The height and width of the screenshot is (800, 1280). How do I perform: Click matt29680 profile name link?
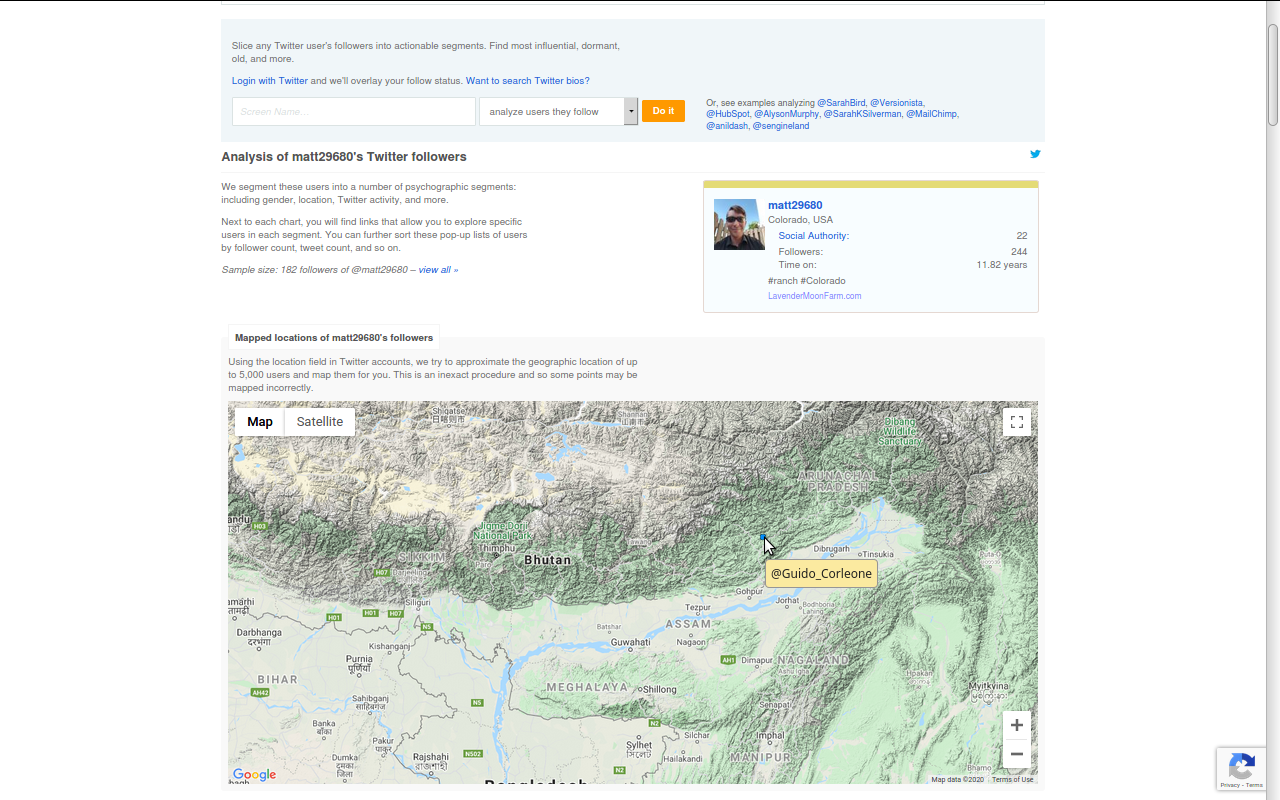click(795, 205)
